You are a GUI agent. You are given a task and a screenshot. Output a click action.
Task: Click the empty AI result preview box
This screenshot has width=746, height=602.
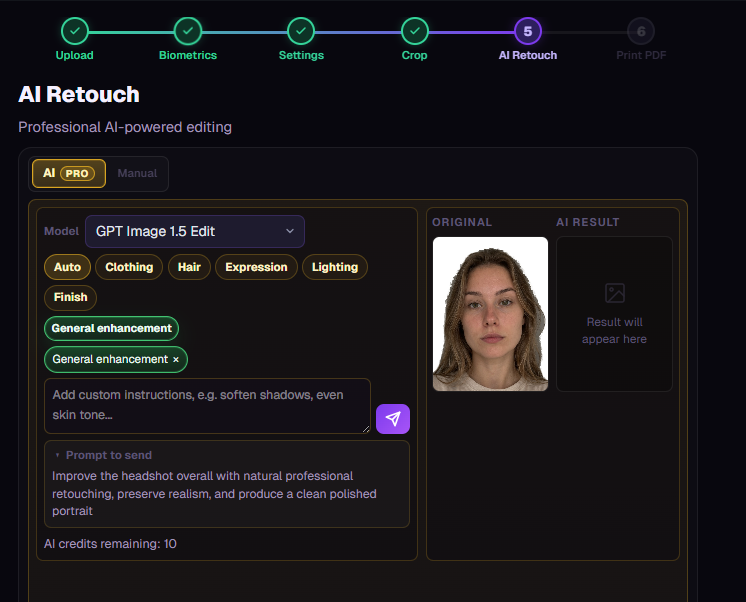[614, 314]
